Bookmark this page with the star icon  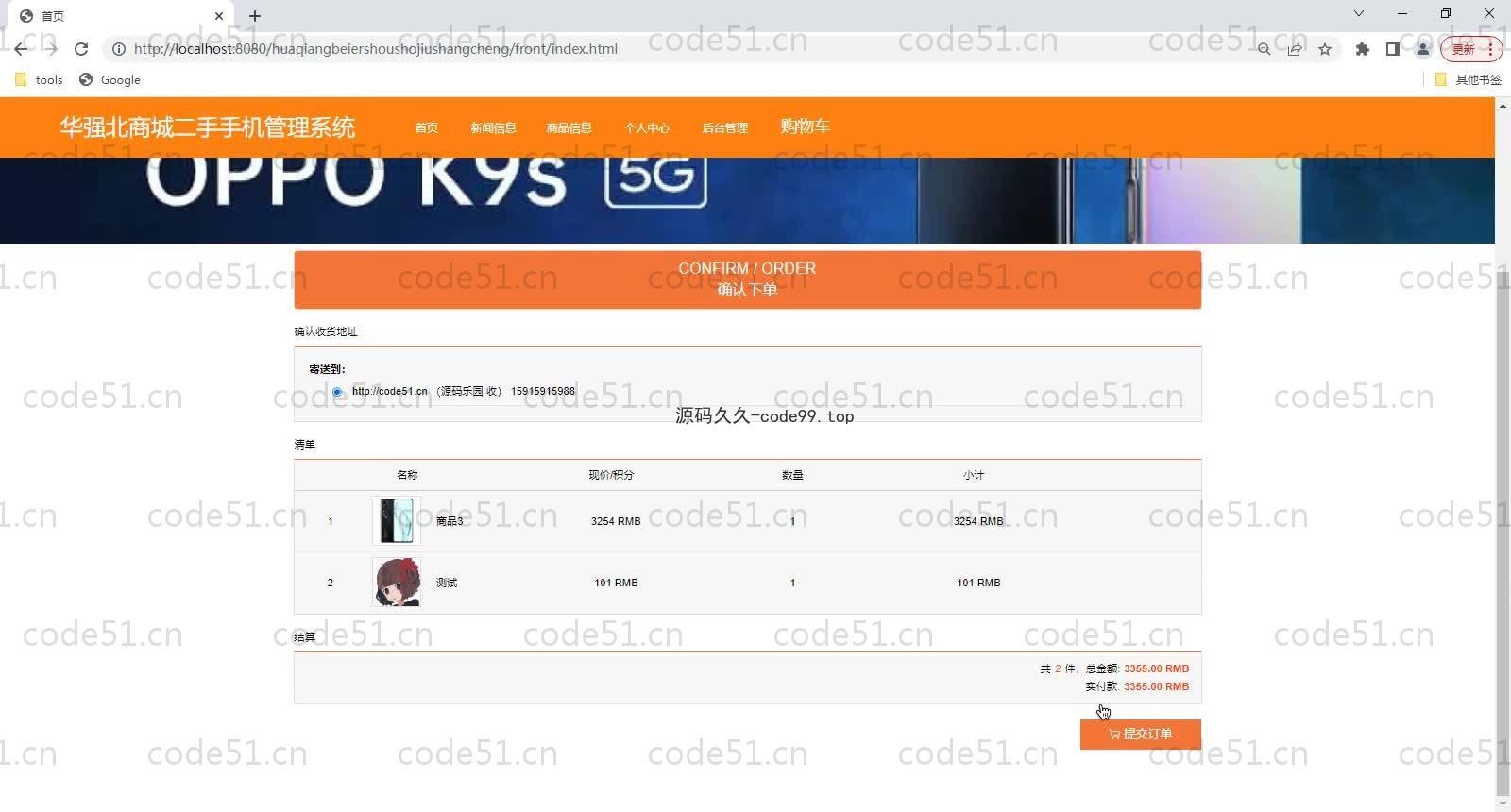click(1325, 49)
